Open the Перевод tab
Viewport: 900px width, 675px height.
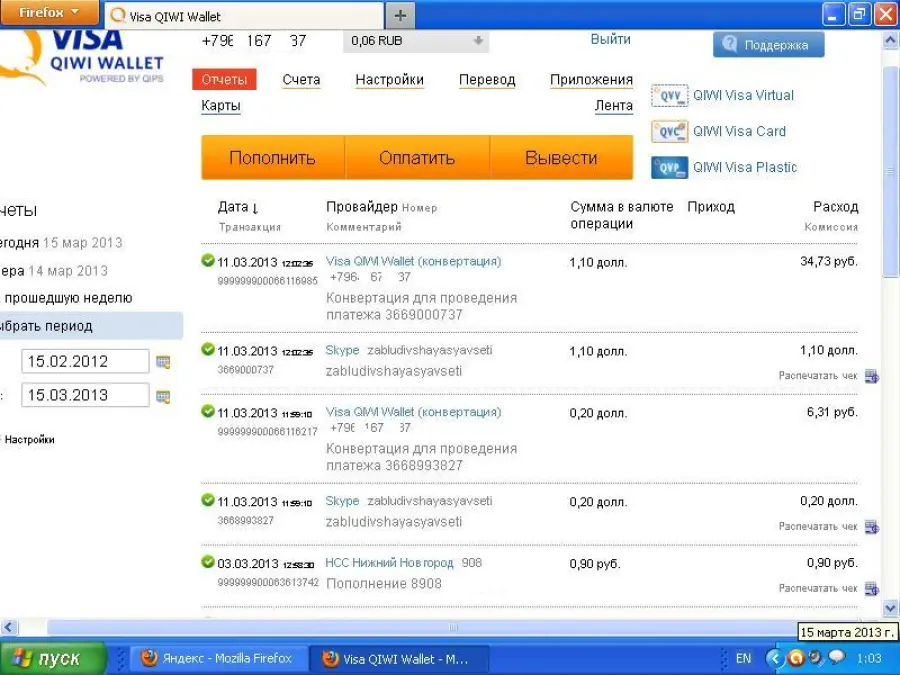point(487,80)
